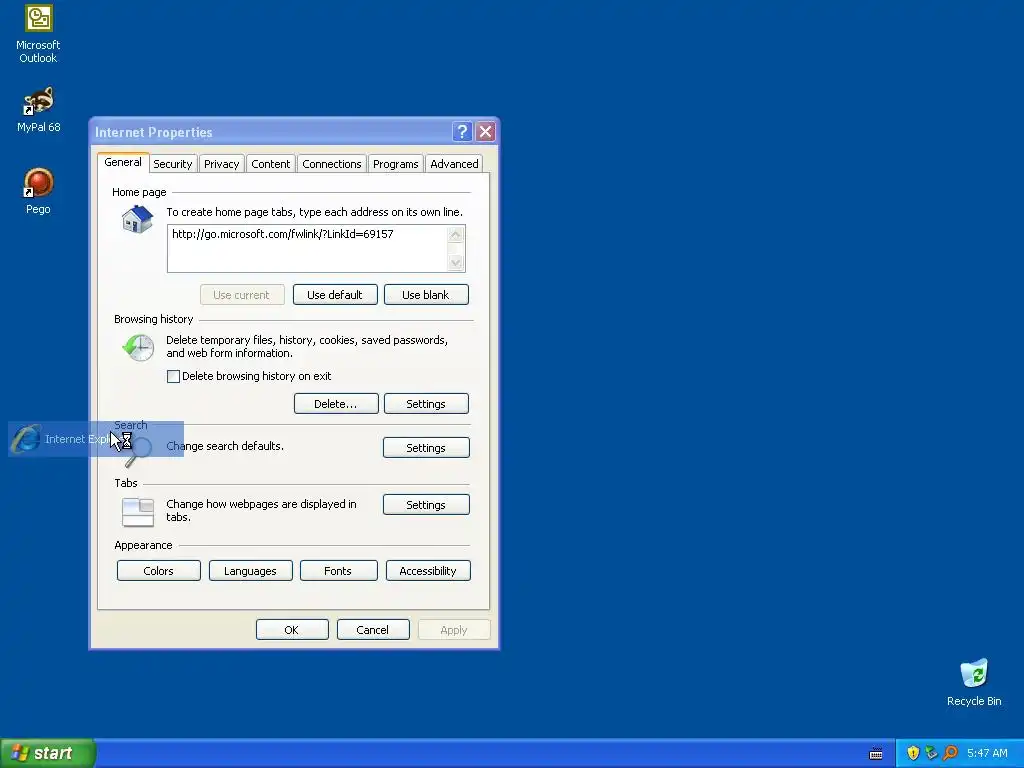Click the home page box scroll up arrow
This screenshot has height=768, width=1024.
point(456,235)
